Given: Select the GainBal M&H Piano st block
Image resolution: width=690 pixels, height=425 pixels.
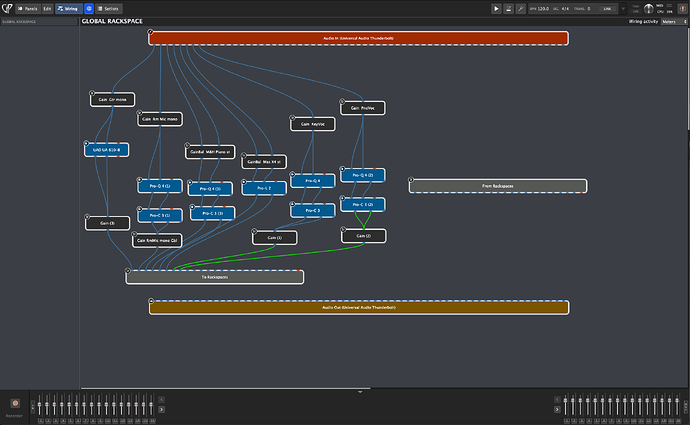Looking at the screenshot, I should (x=210, y=152).
